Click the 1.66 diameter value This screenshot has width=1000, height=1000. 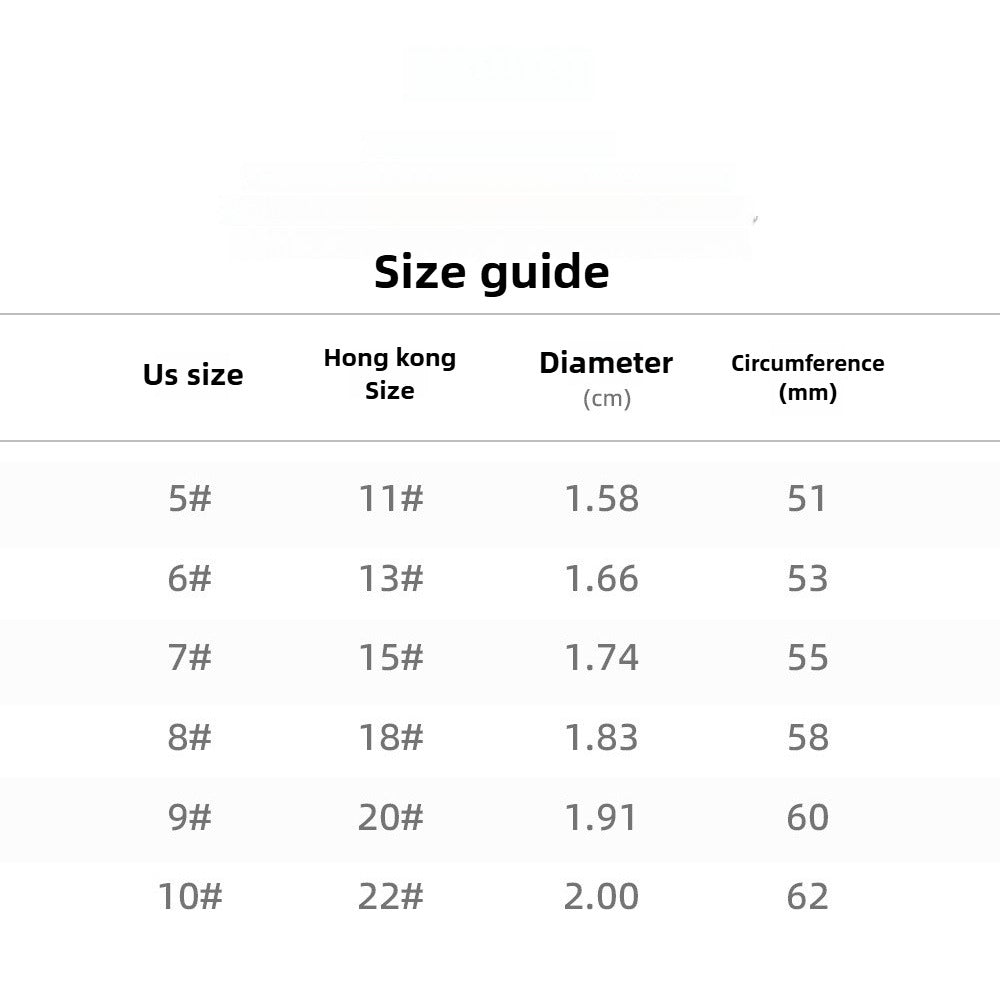[602, 578]
